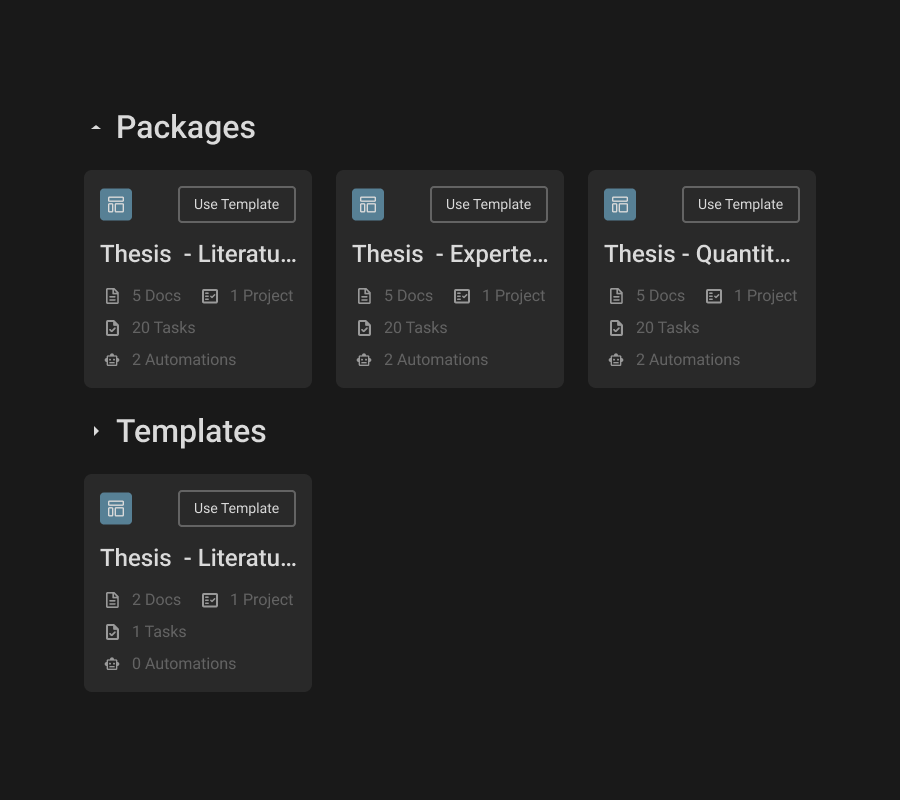Click the Packages heading text
Viewport: 900px width, 800px height.
[185, 127]
